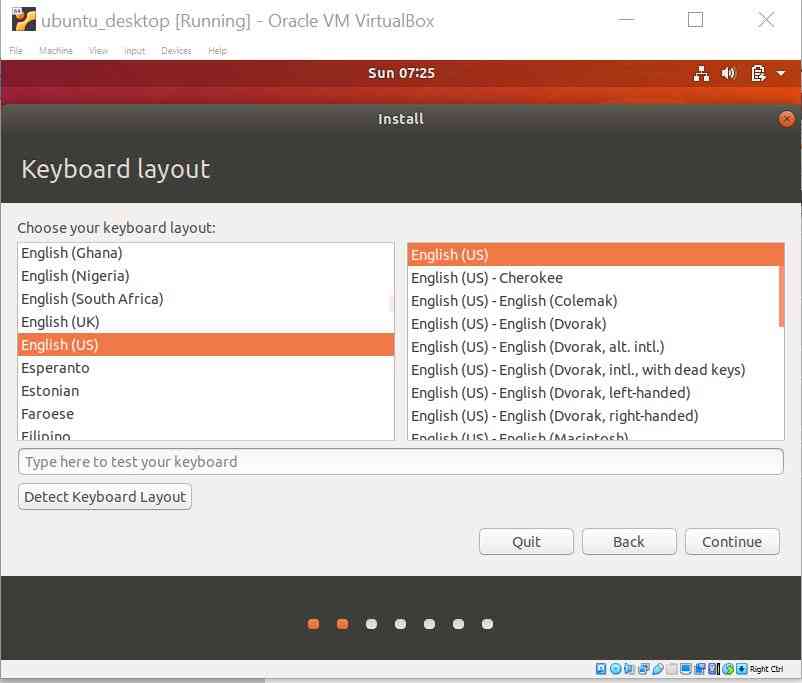Open the Help menu
802x683 pixels.
pos(217,51)
